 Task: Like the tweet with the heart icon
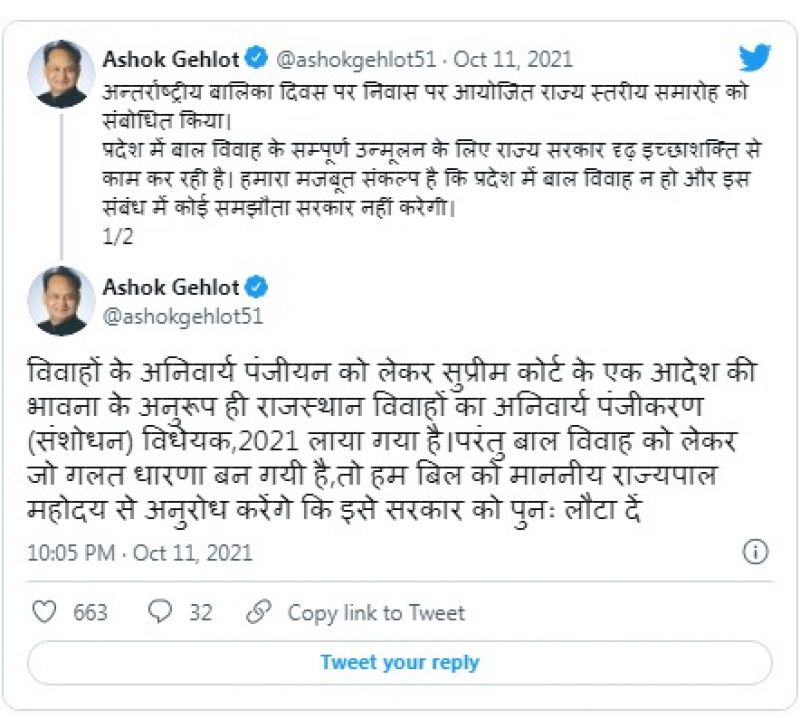(x=45, y=611)
